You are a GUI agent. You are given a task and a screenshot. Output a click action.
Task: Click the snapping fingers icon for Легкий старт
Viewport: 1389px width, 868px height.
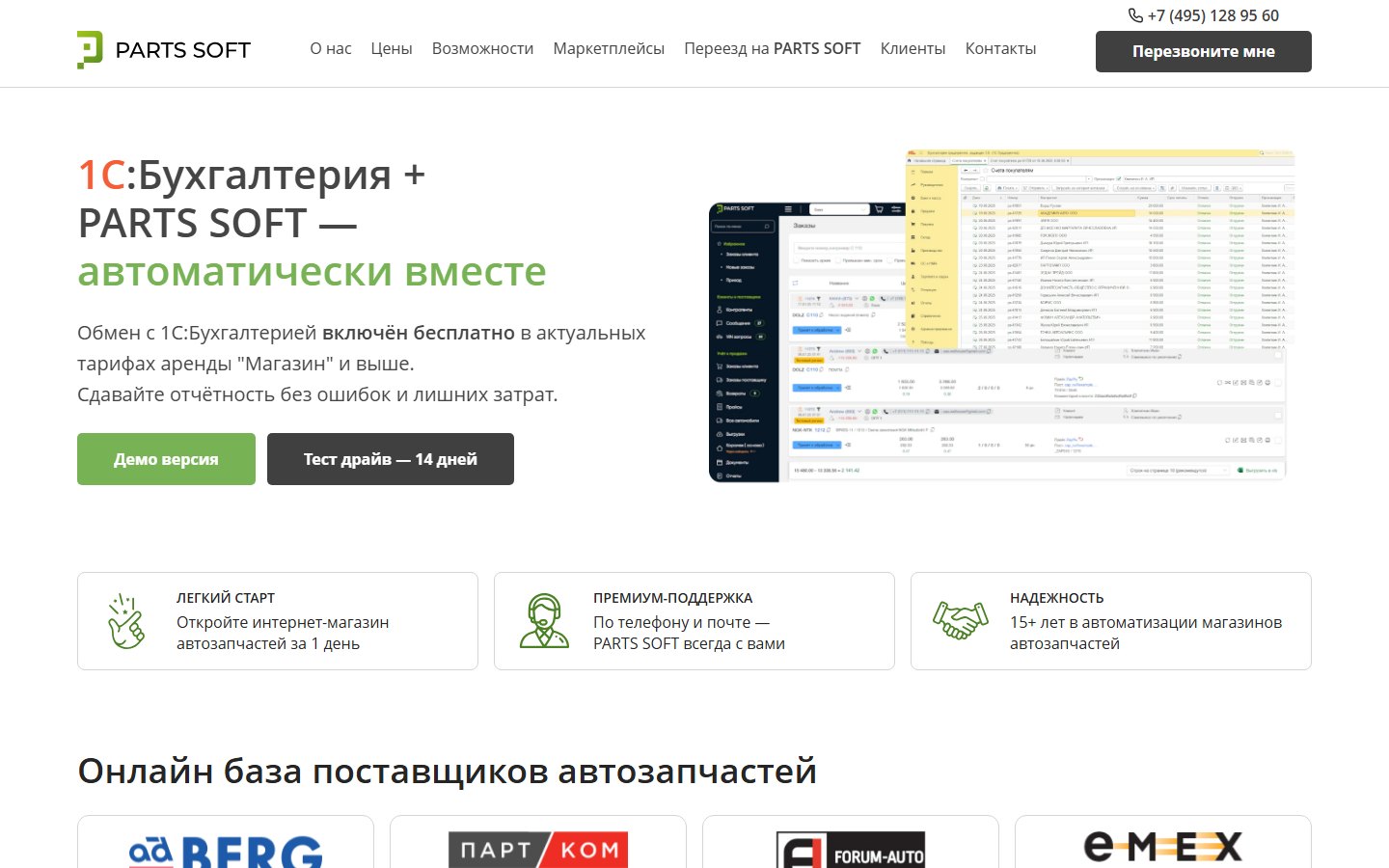coord(126,621)
